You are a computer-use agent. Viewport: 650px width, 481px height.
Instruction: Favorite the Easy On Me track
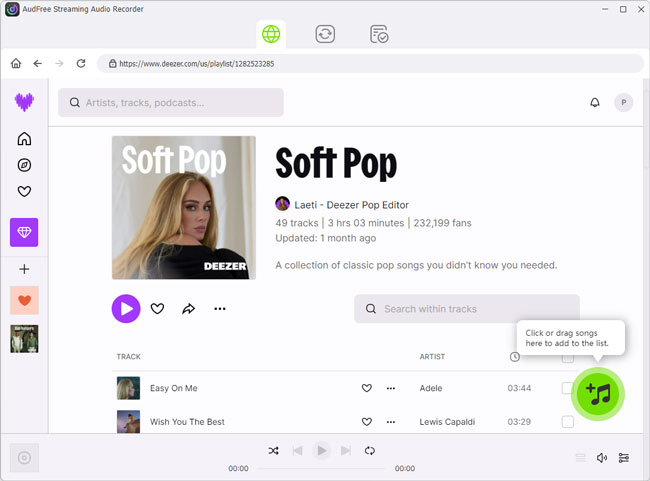366,388
